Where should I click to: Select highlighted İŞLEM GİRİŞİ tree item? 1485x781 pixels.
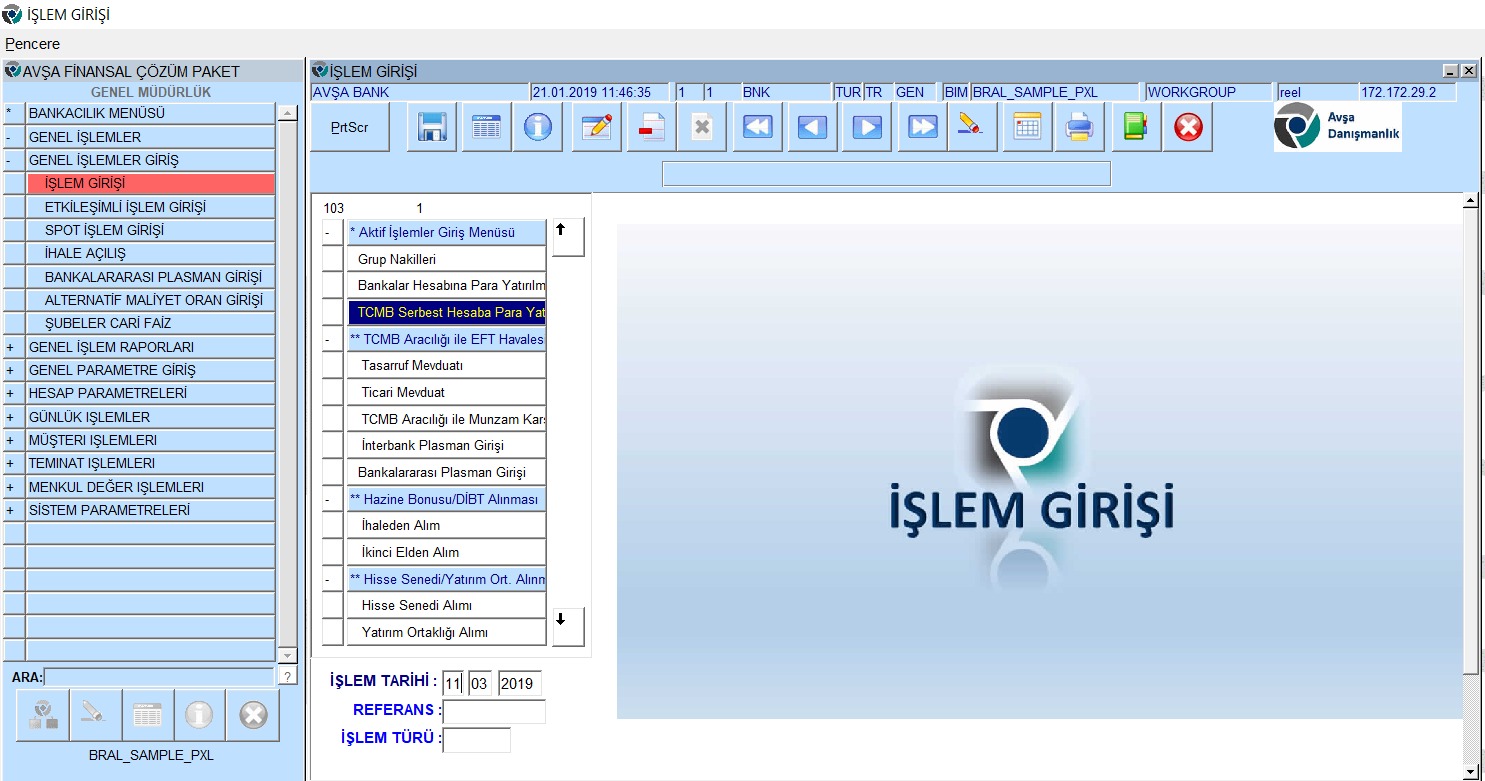coord(150,183)
